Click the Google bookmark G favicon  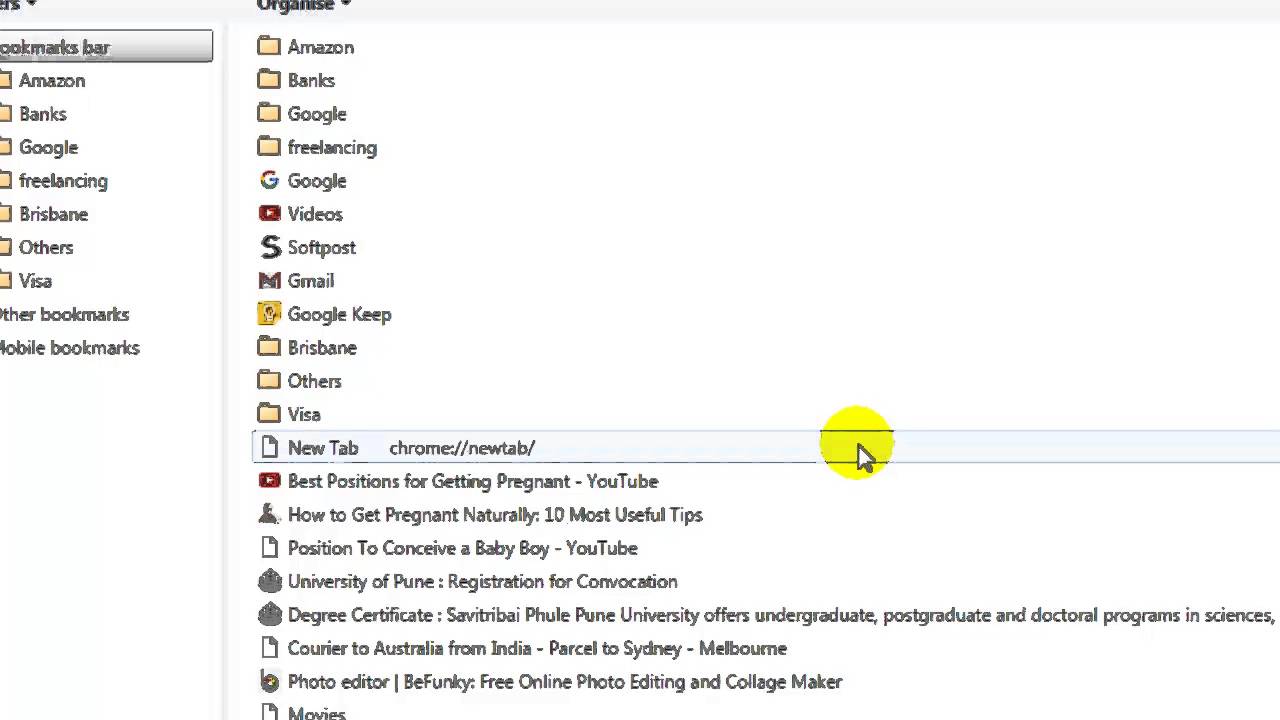269,180
